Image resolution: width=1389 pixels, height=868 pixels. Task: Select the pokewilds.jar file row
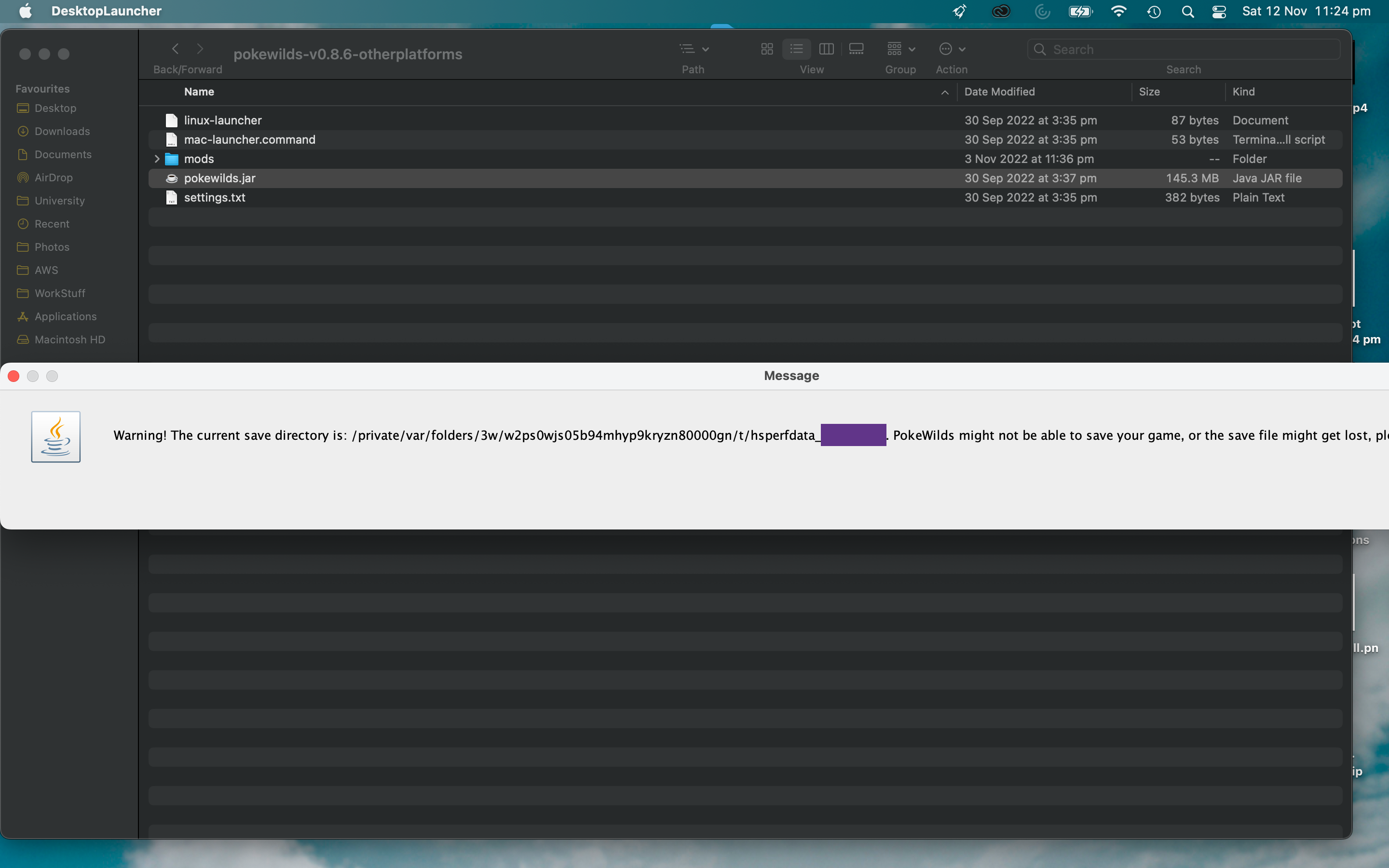tap(219, 178)
